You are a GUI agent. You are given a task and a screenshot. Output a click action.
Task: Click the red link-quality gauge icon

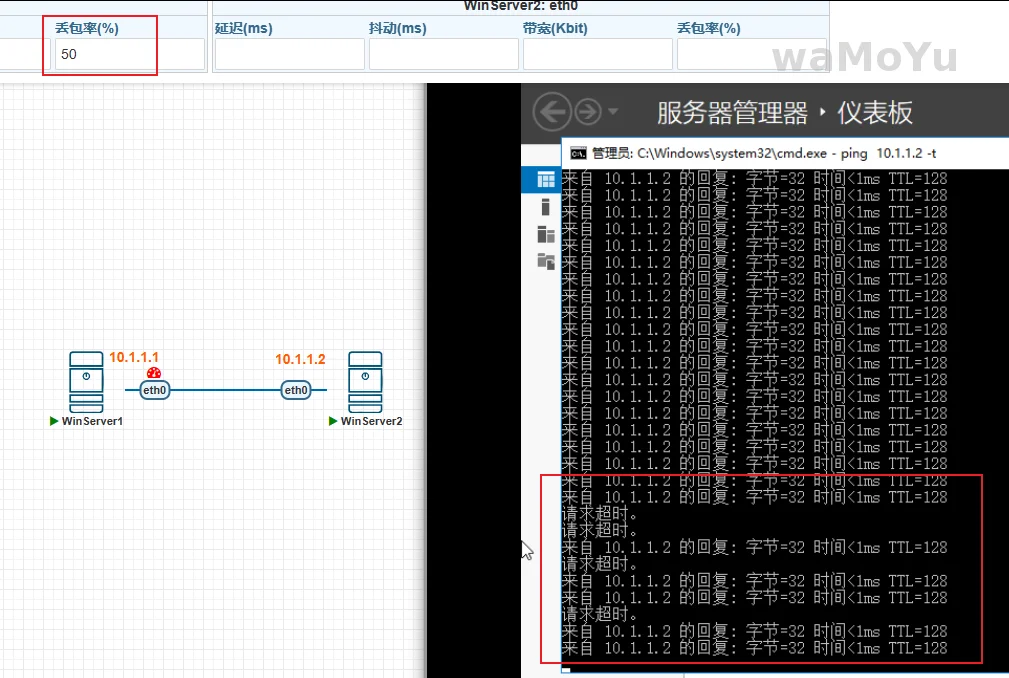[x=154, y=373]
